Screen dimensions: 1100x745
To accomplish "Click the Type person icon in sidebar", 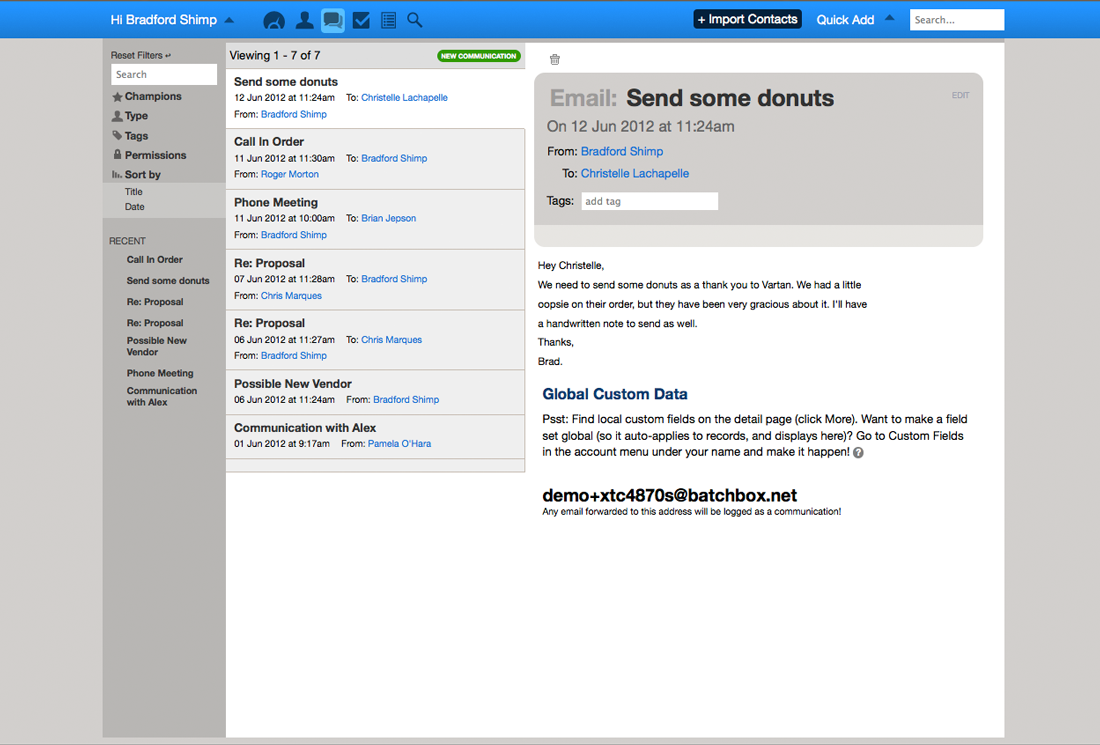I will 117,116.
